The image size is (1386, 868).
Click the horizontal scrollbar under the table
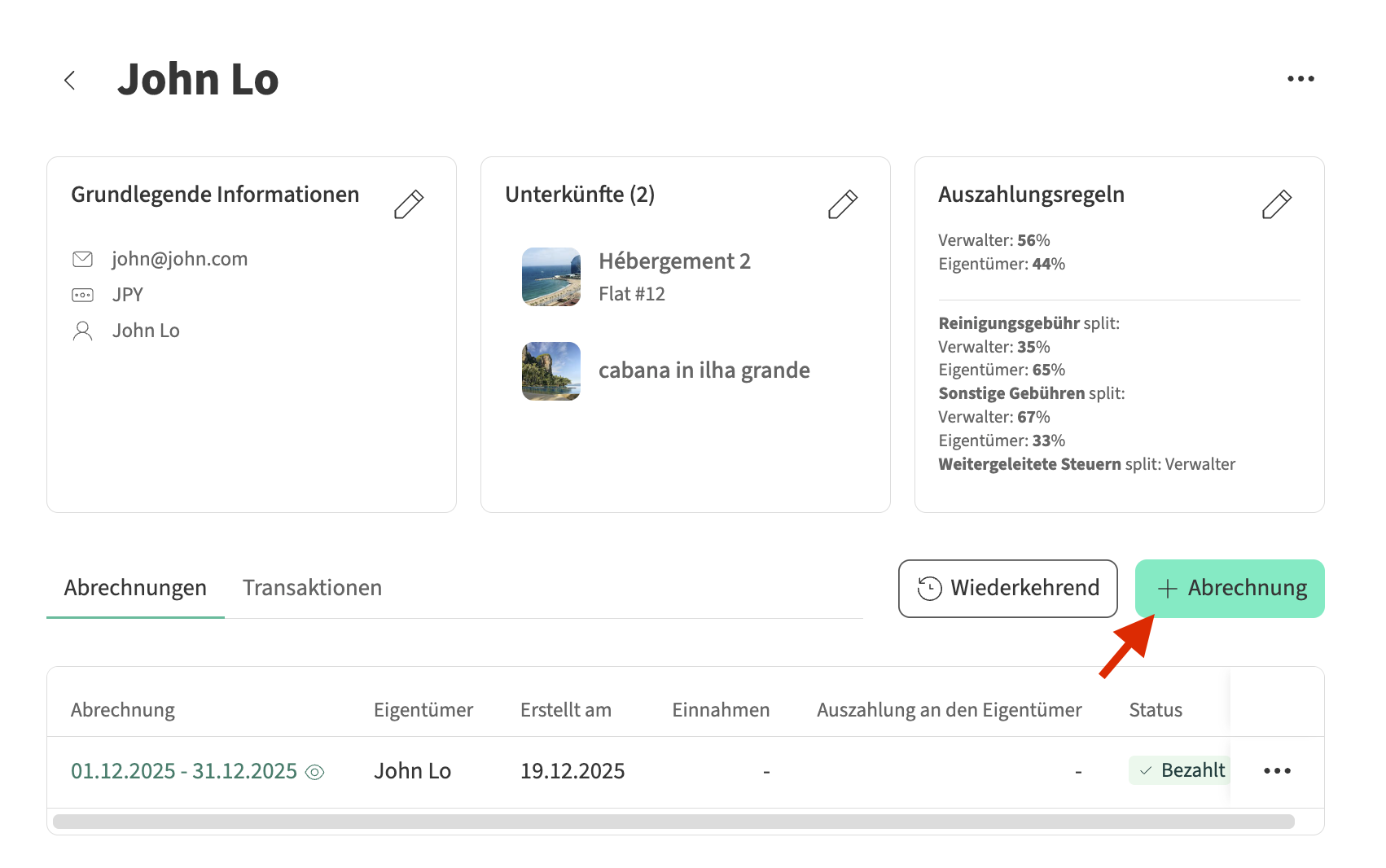(x=673, y=822)
